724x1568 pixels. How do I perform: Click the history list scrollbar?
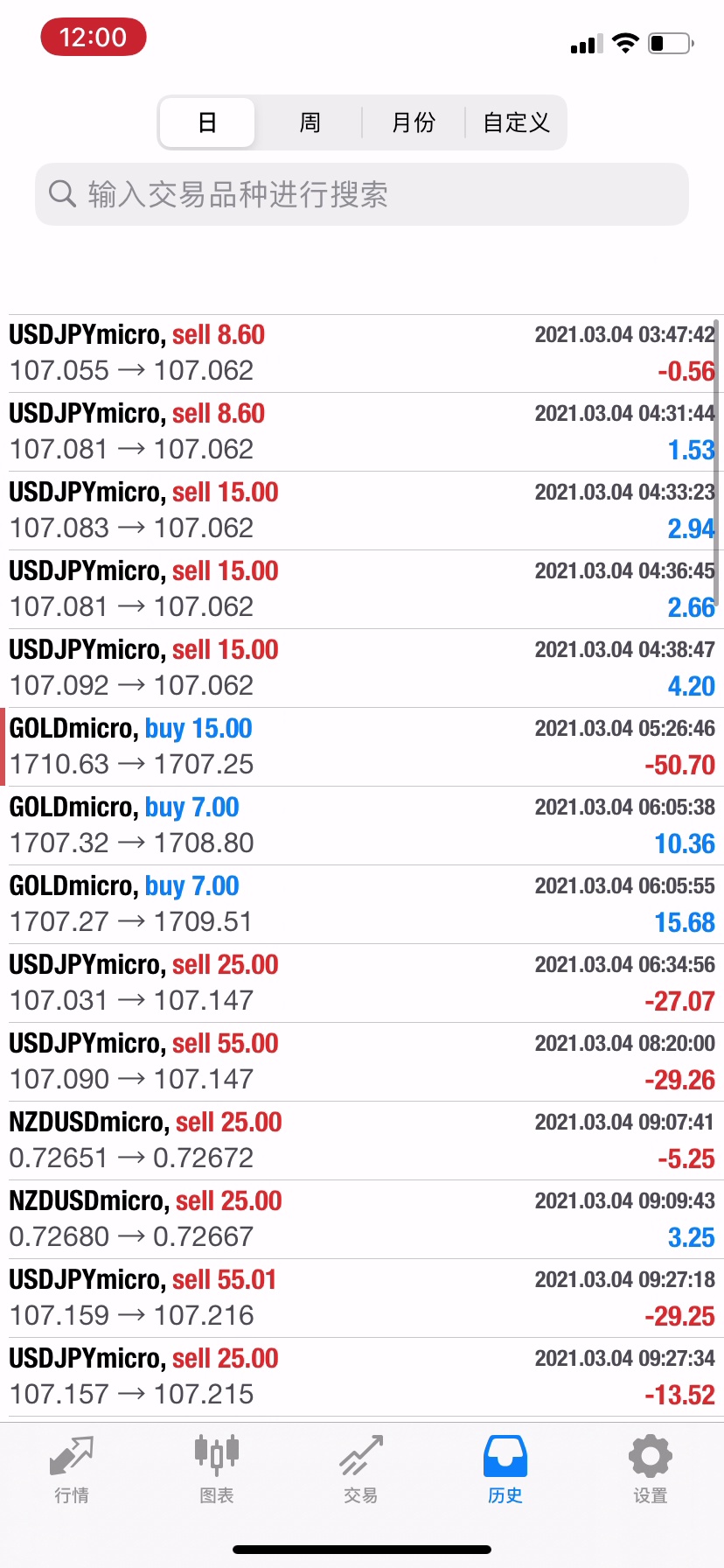716,462
